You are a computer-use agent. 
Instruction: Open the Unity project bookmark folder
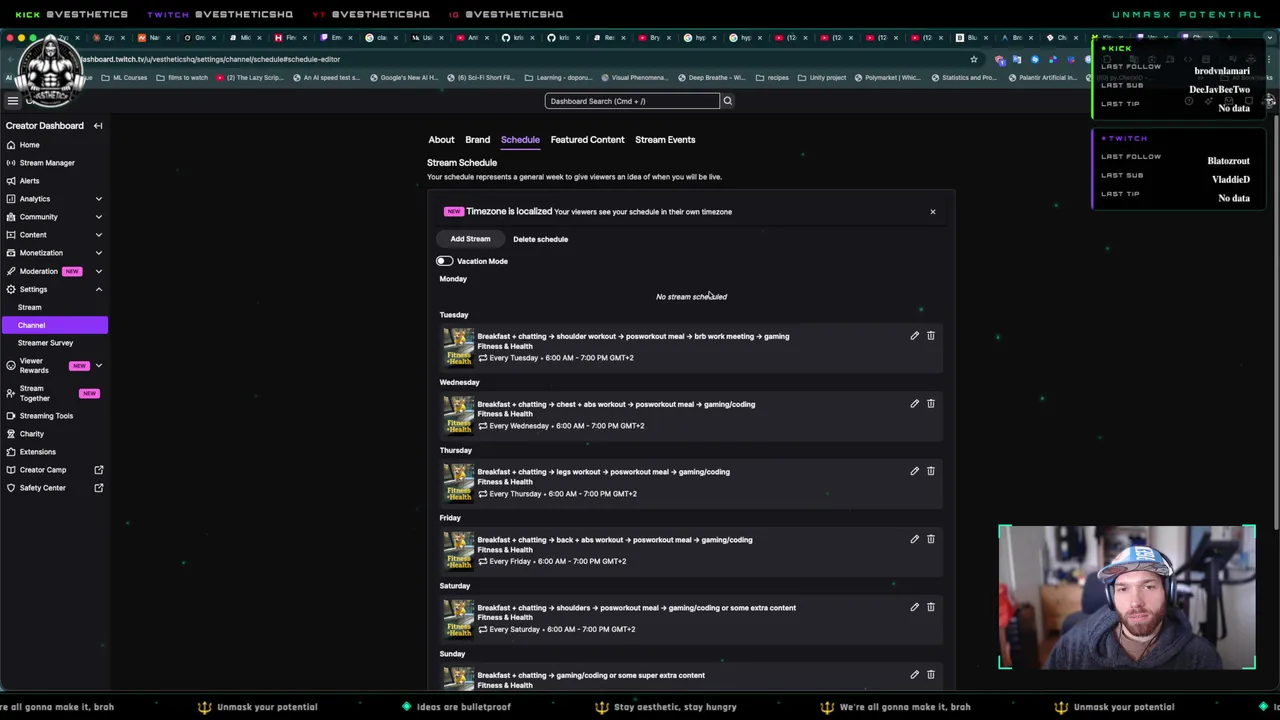[x=822, y=77]
